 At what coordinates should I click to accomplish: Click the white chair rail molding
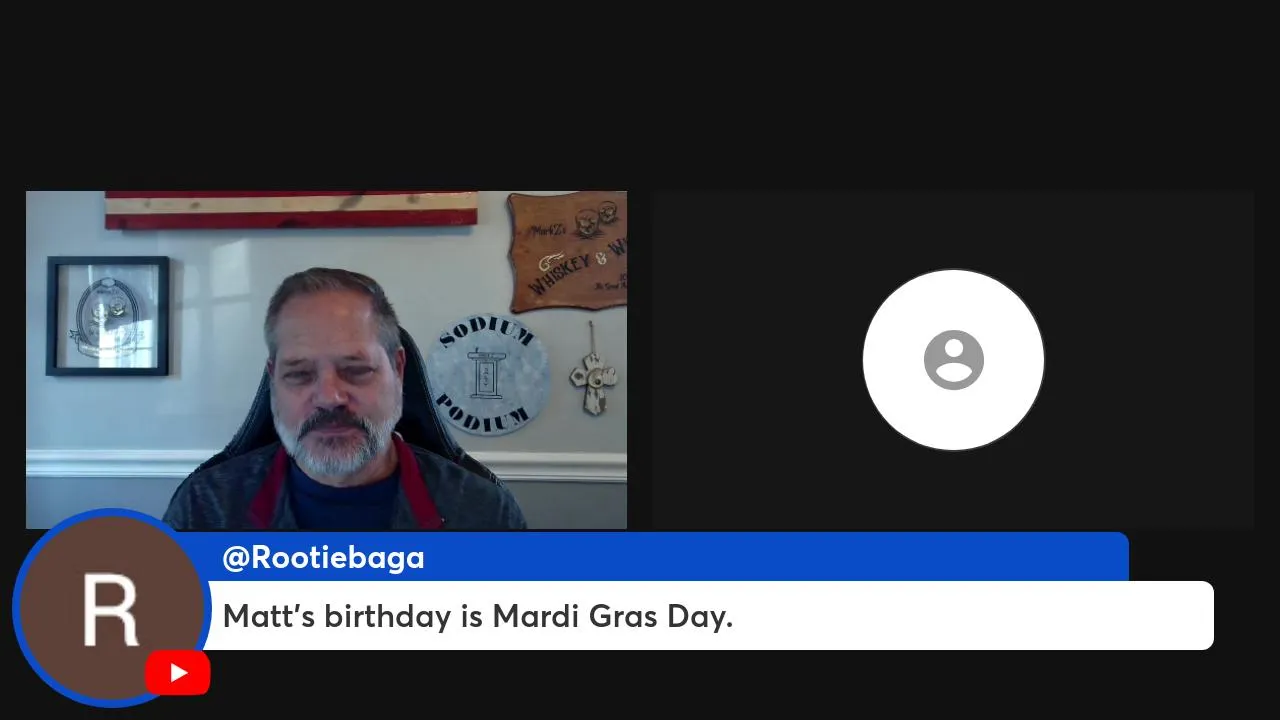[x=100, y=463]
